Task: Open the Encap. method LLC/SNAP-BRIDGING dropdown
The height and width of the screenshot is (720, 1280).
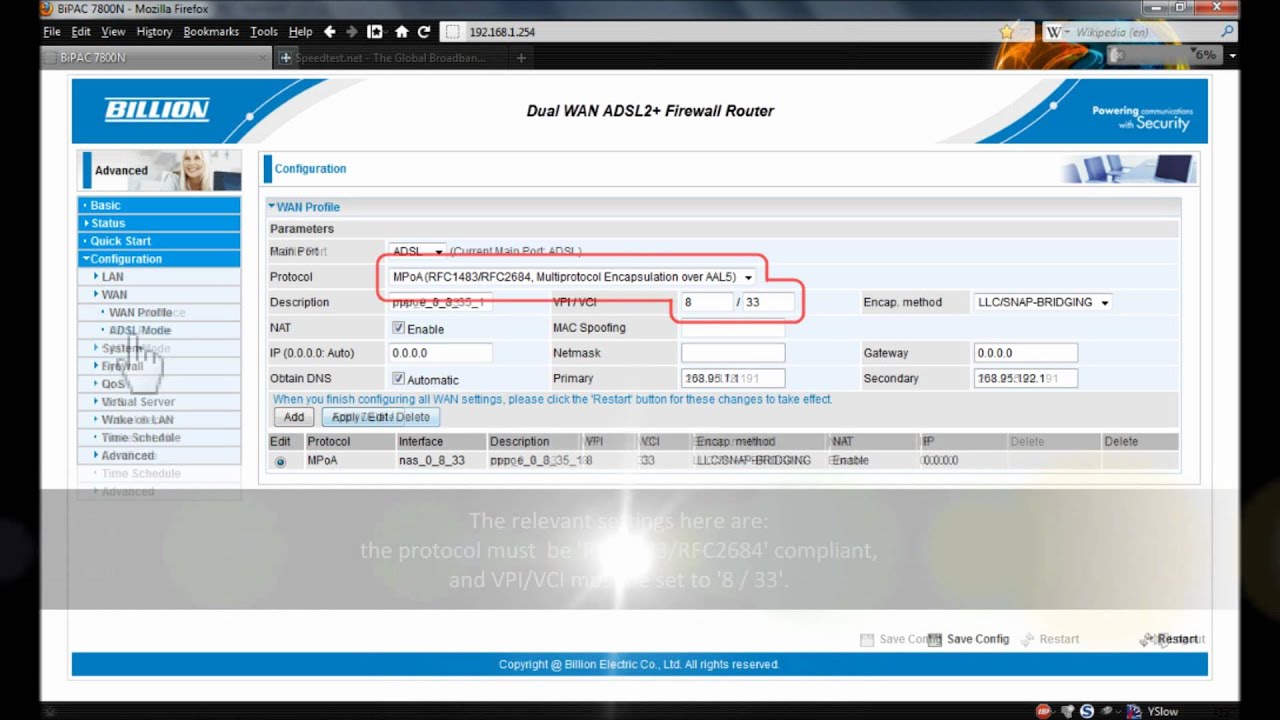Action: [x=1043, y=302]
